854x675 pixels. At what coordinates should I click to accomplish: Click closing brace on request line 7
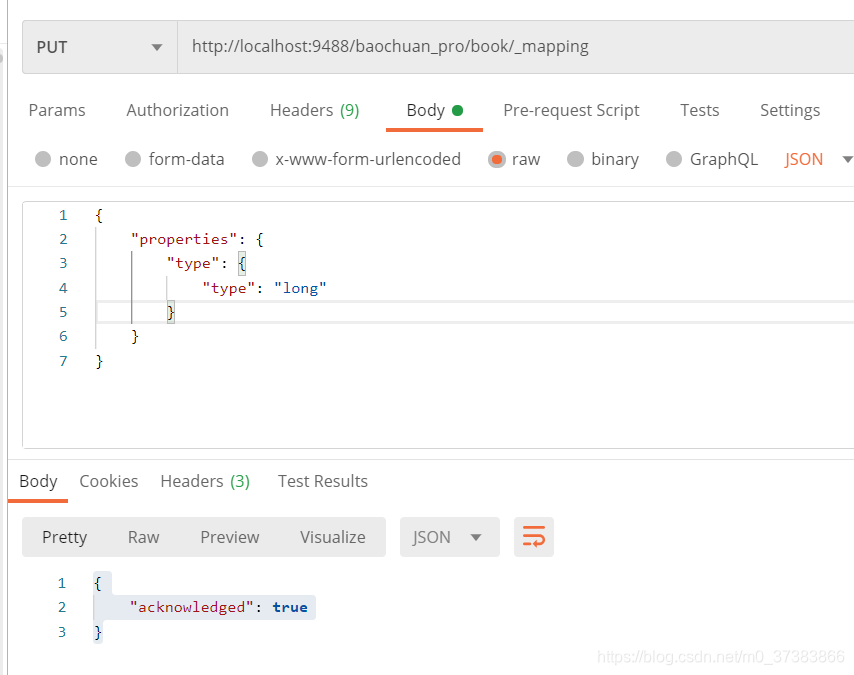(x=99, y=361)
